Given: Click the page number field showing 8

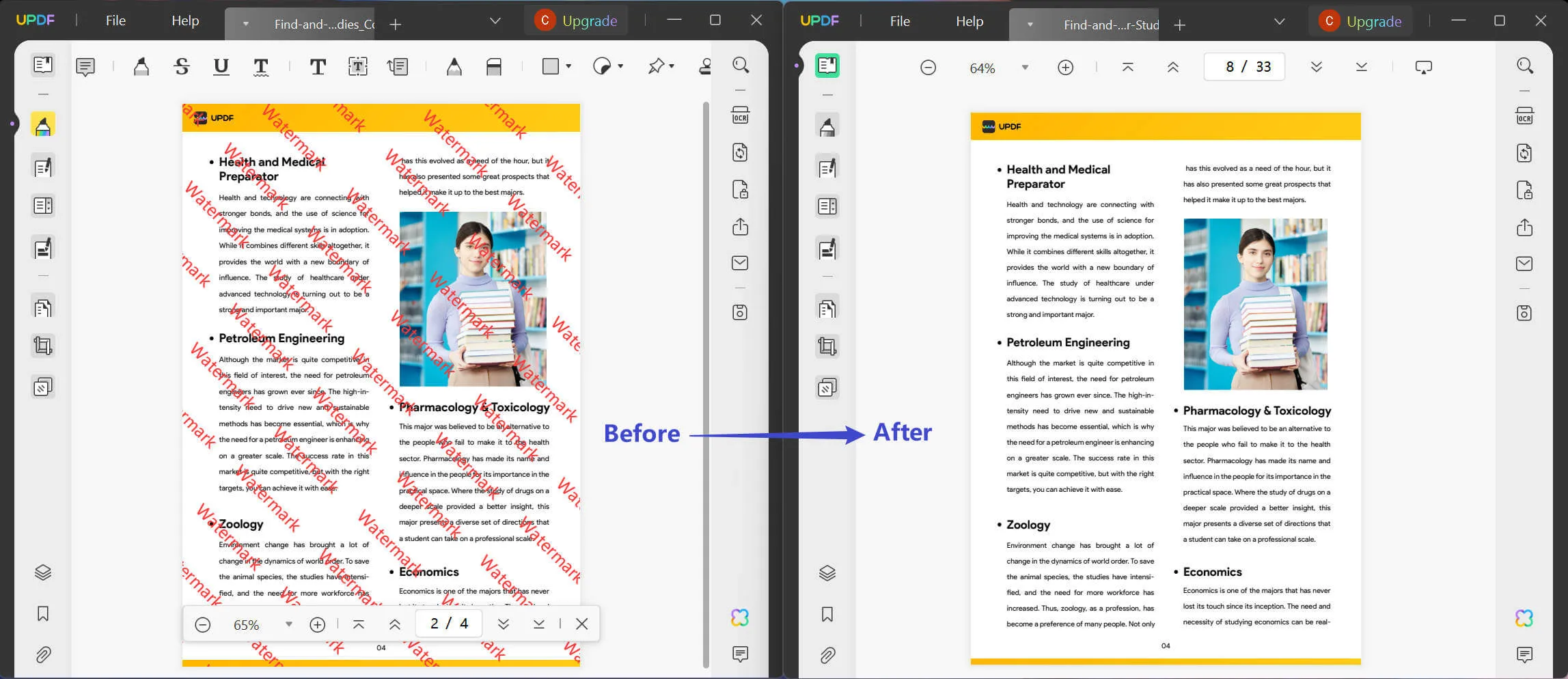Looking at the screenshot, I should click(1230, 67).
